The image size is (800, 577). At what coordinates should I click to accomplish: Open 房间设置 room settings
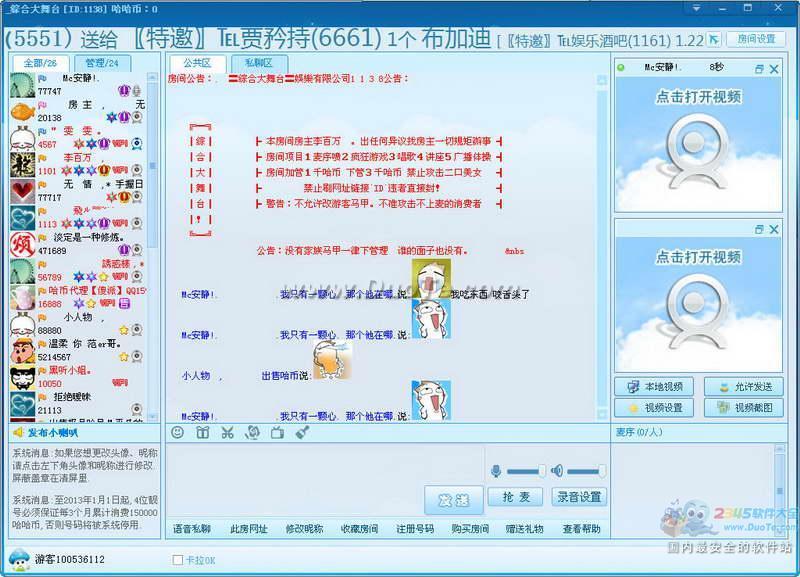(x=755, y=39)
